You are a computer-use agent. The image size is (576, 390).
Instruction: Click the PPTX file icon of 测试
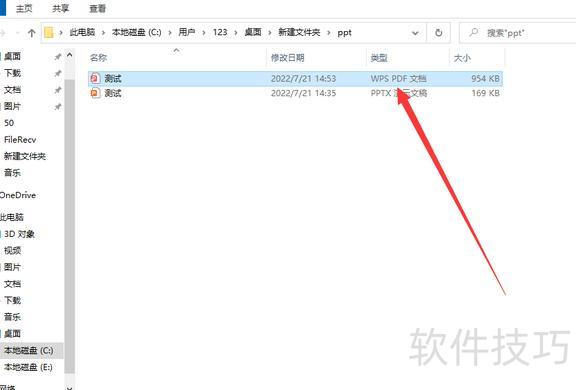pyautogui.click(x=95, y=93)
